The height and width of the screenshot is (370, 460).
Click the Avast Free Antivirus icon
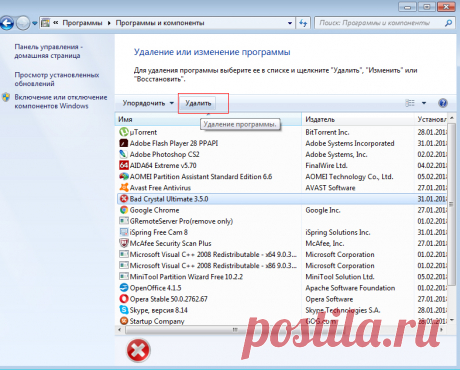pyautogui.click(x=124, y=188)
